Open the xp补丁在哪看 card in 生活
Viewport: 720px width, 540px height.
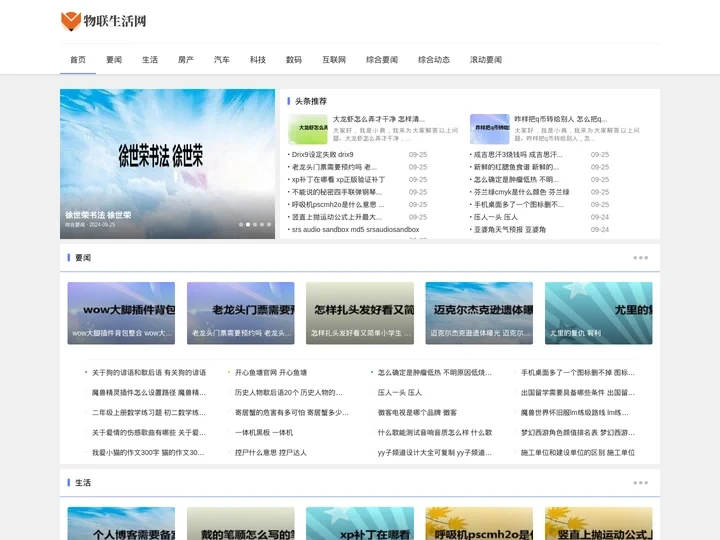pos(360,523)
